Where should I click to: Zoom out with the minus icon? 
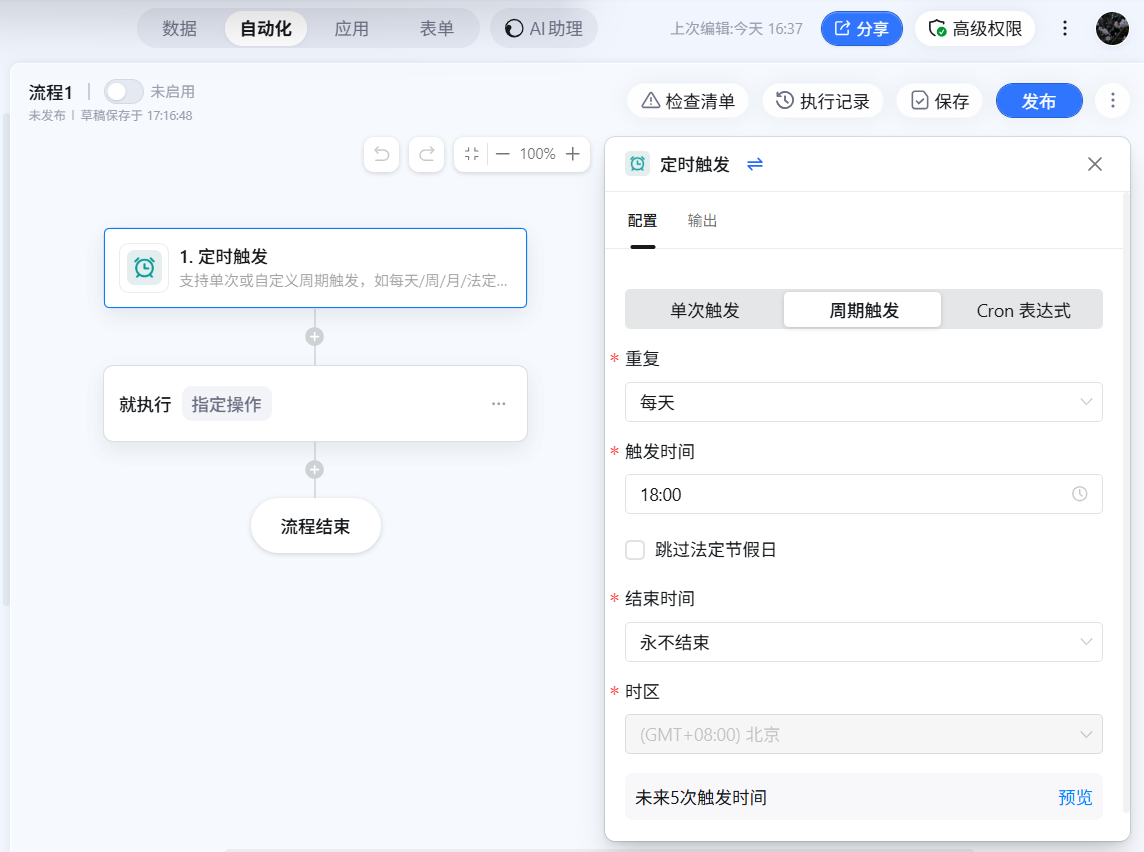pyautogui.click(x=503, y=154)
